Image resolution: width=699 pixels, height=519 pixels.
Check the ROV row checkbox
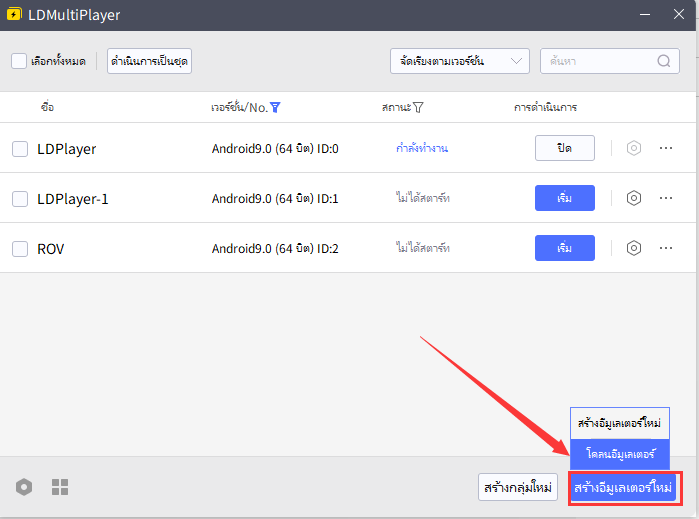point(20,248)
